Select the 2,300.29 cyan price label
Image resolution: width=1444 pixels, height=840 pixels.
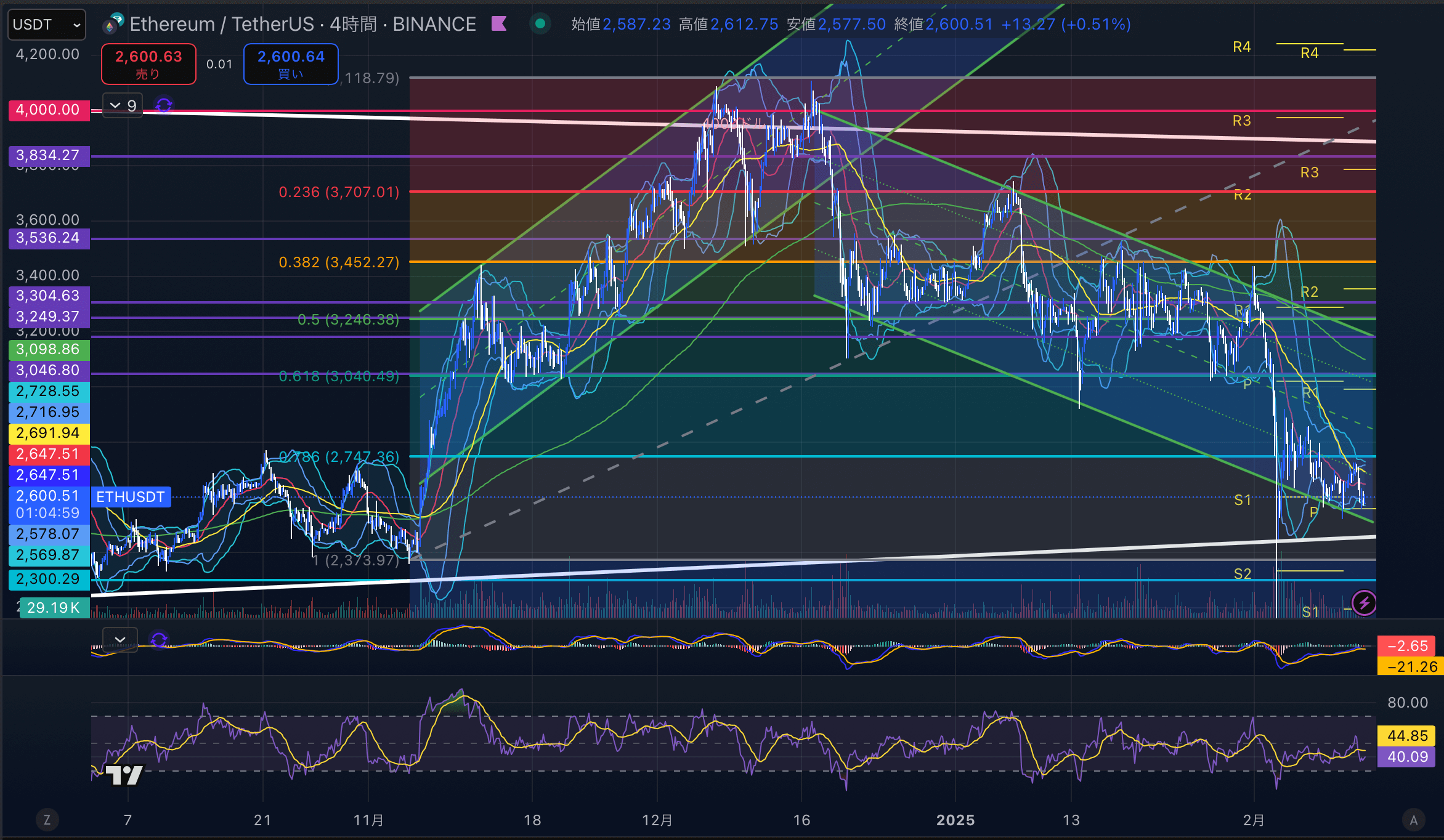click(49, 580)
